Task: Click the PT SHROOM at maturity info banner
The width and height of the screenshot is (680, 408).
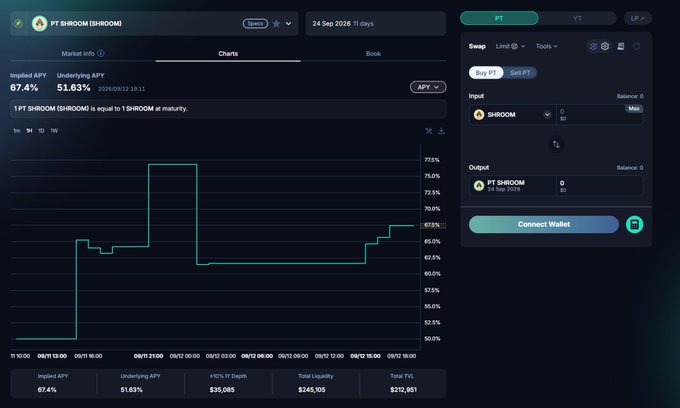Action: point(228,109)
